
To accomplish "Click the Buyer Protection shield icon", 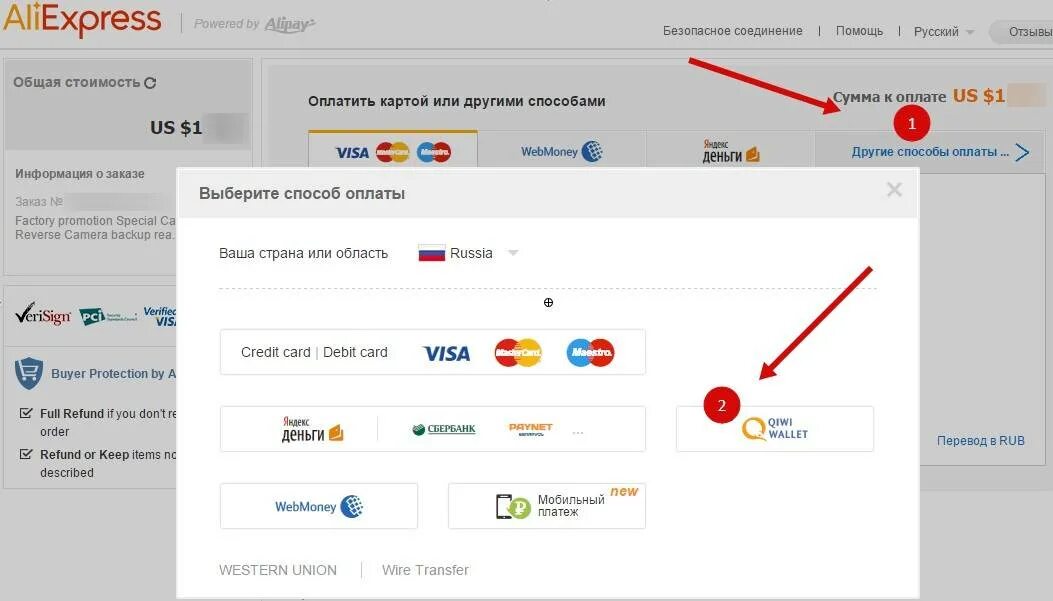I will (x=29, y=373).
